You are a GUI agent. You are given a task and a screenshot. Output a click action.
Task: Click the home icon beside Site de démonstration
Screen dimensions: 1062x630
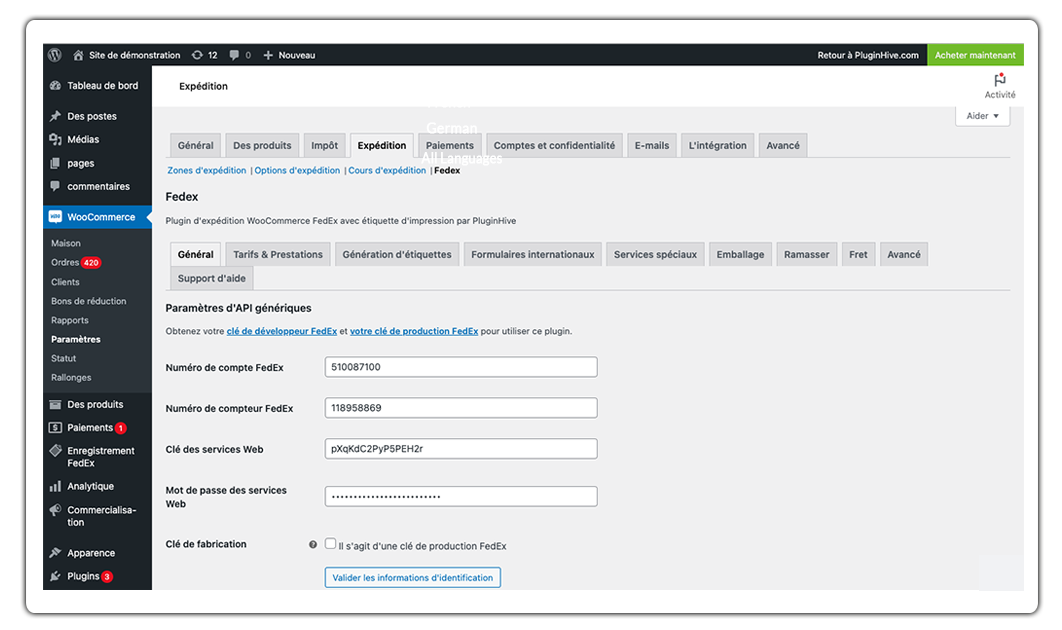[x=79, y=55]
